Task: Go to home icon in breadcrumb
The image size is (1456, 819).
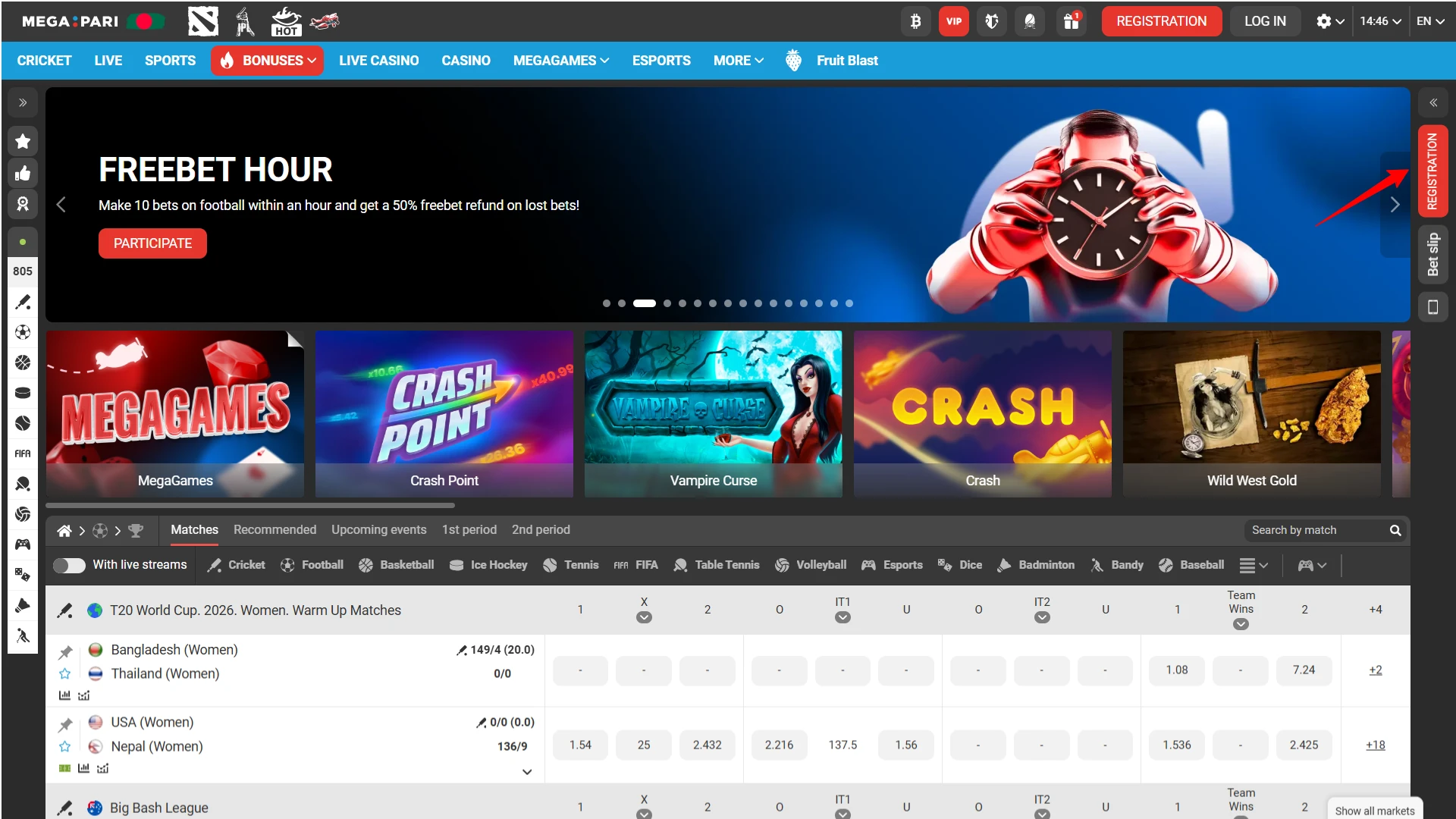Action: [64, 531]
